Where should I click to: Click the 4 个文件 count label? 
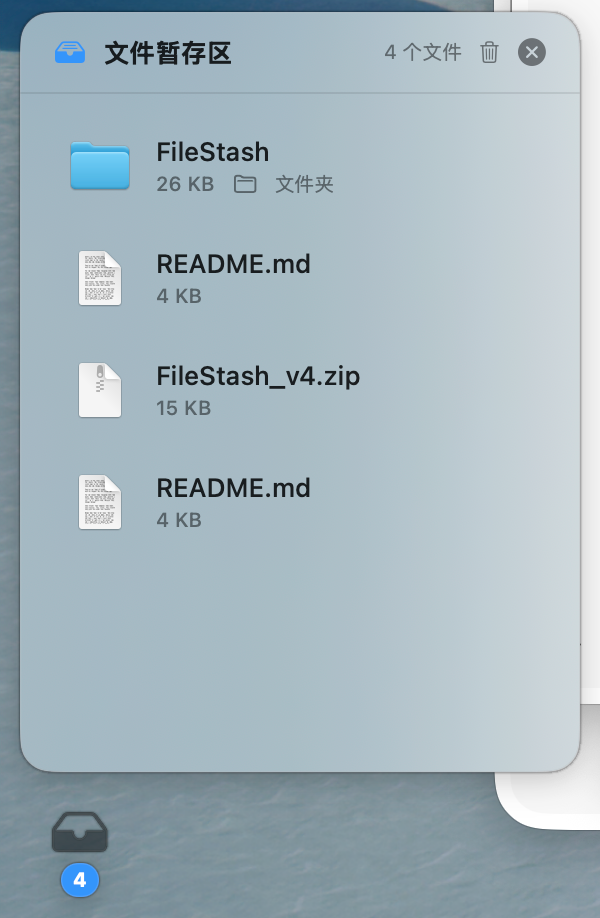(423, 53)
